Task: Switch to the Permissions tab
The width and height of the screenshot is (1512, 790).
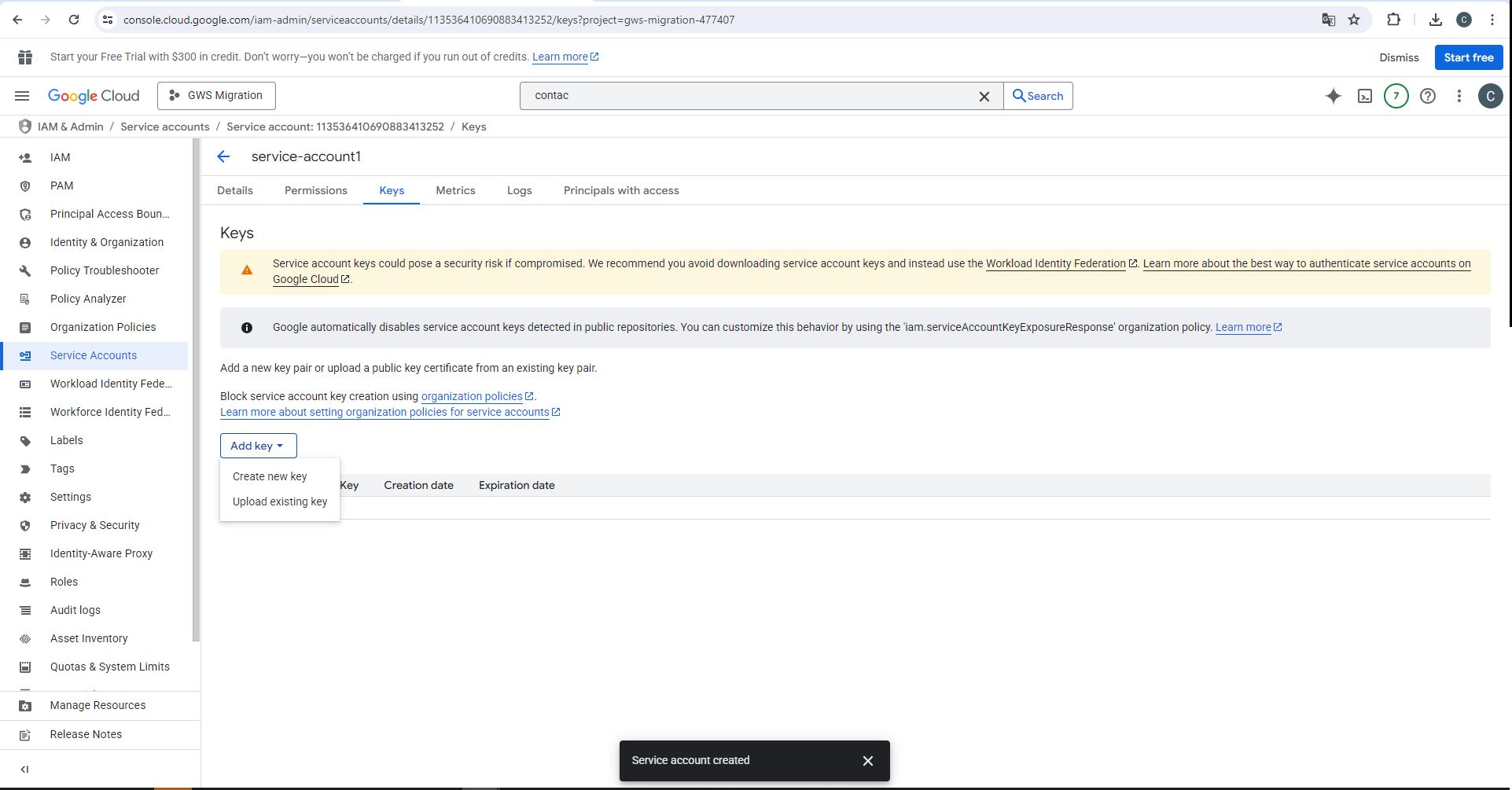Action: (315, 191)
